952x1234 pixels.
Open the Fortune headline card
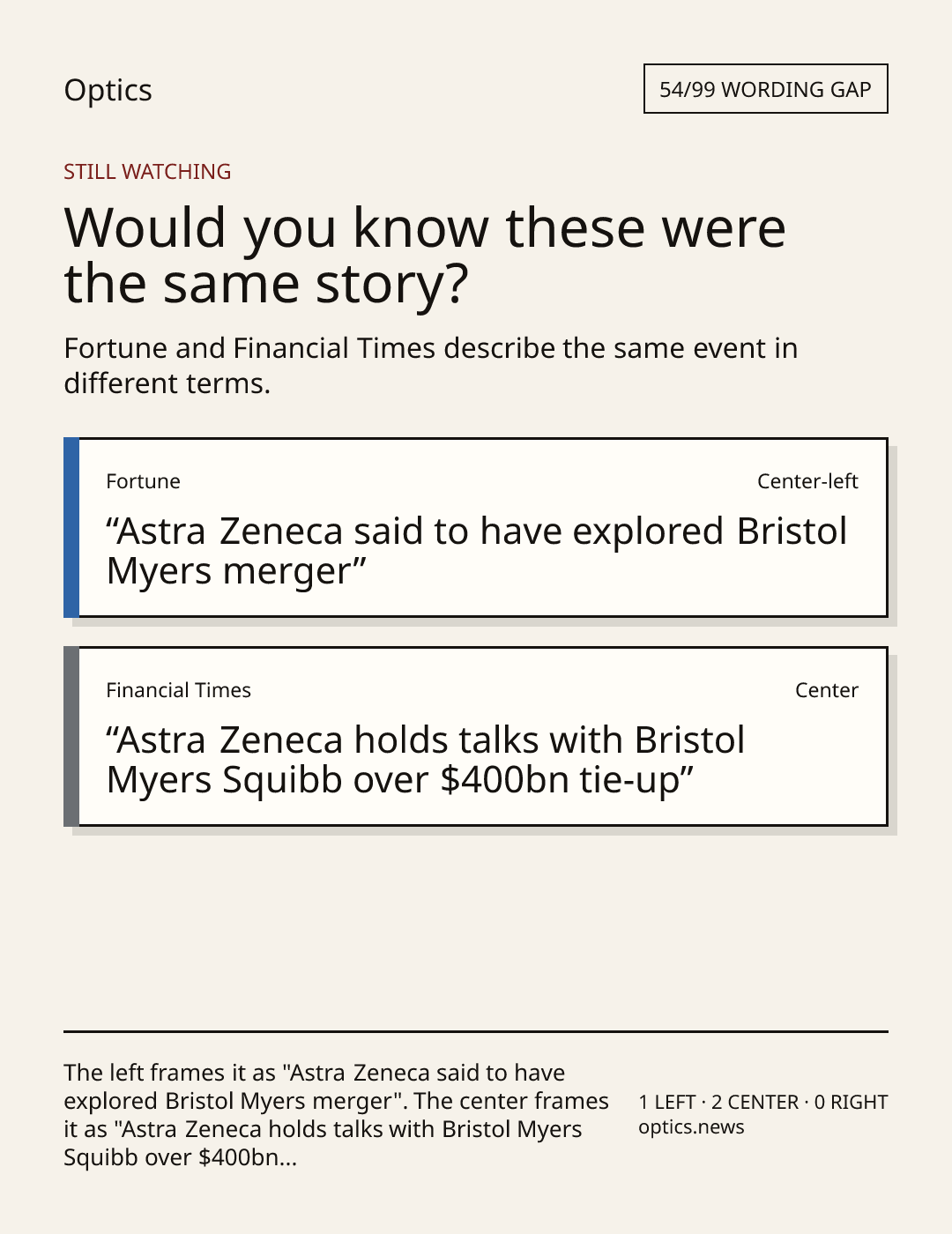coord(476,527)
